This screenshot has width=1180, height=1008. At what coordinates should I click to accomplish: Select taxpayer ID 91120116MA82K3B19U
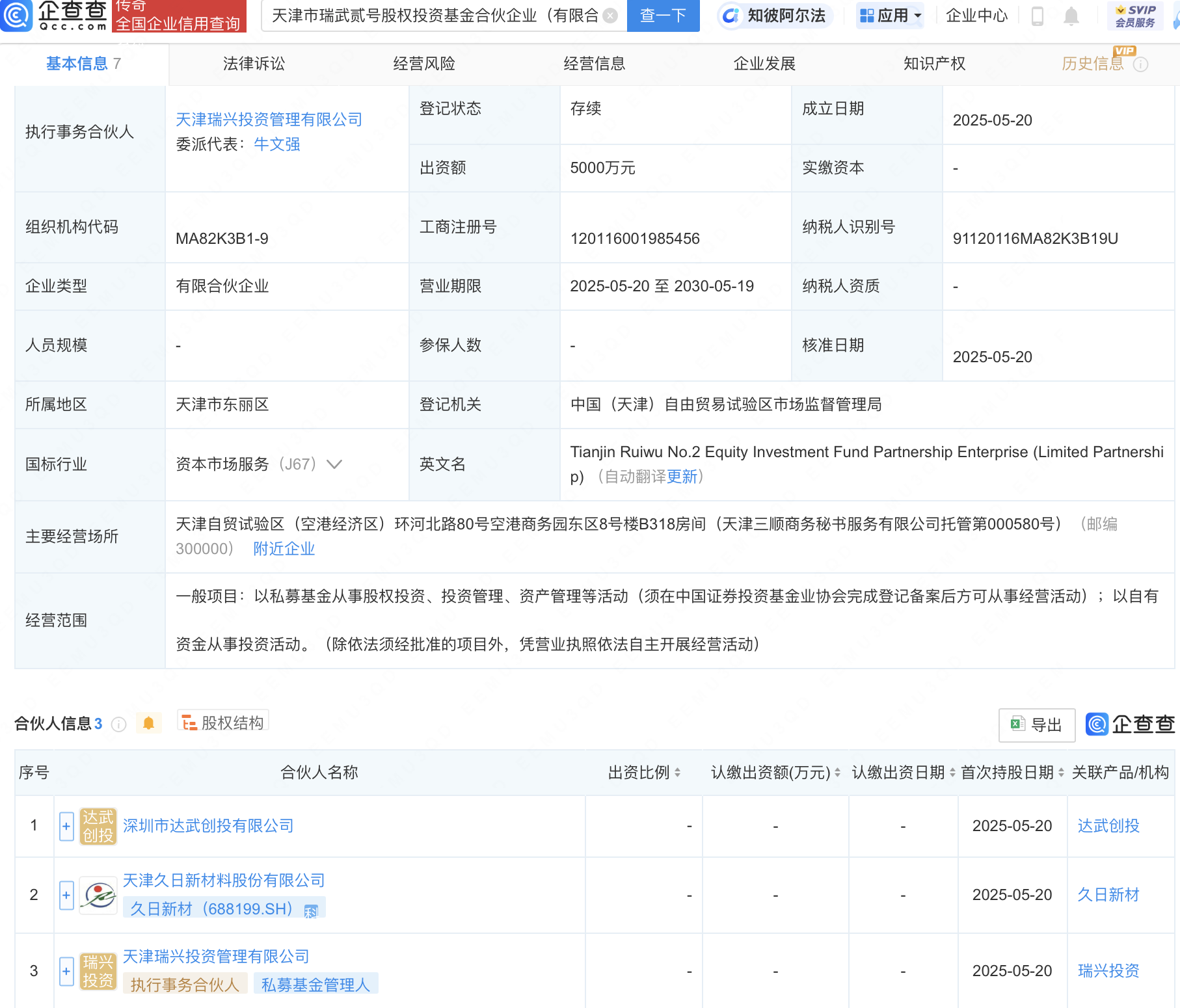click(1036, 239)
